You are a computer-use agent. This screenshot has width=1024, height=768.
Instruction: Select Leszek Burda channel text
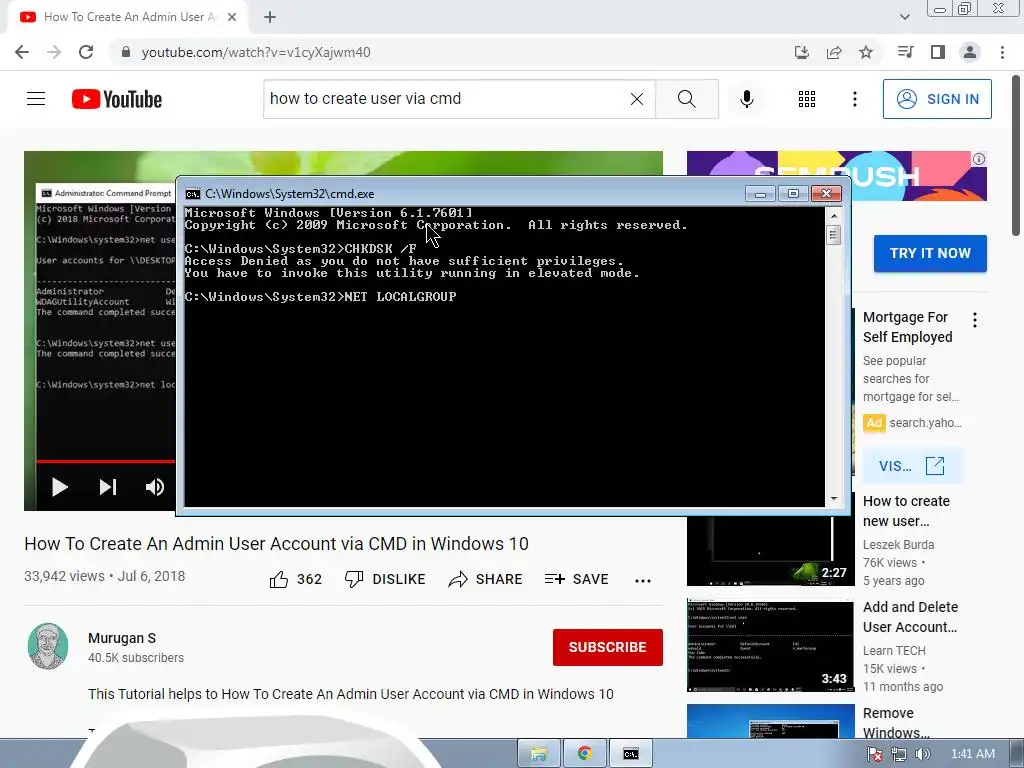[x=898, y=545]
